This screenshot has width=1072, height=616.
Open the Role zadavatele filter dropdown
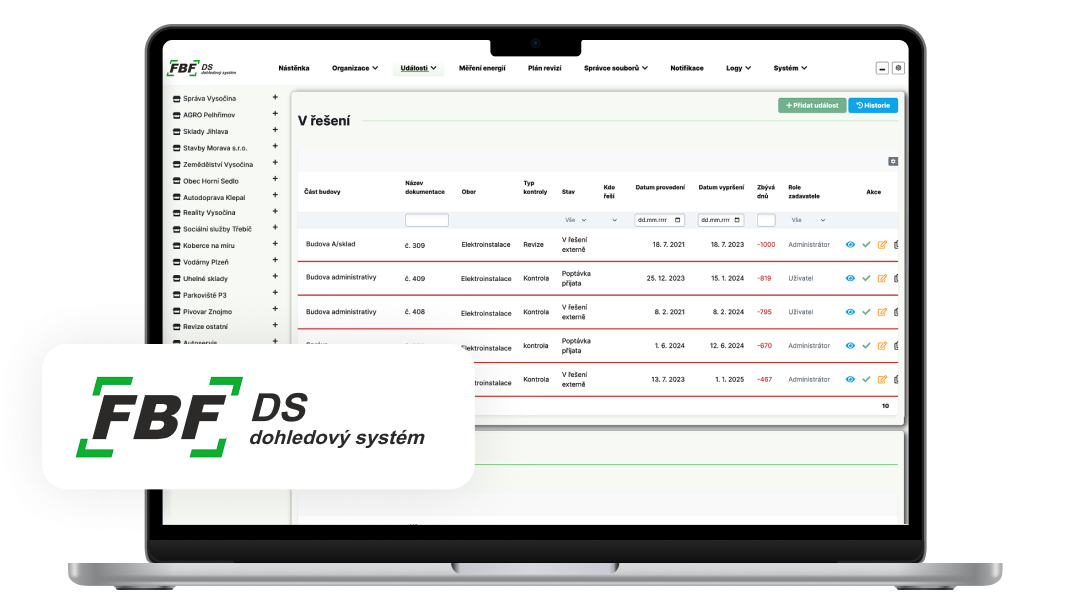(808, 220)
